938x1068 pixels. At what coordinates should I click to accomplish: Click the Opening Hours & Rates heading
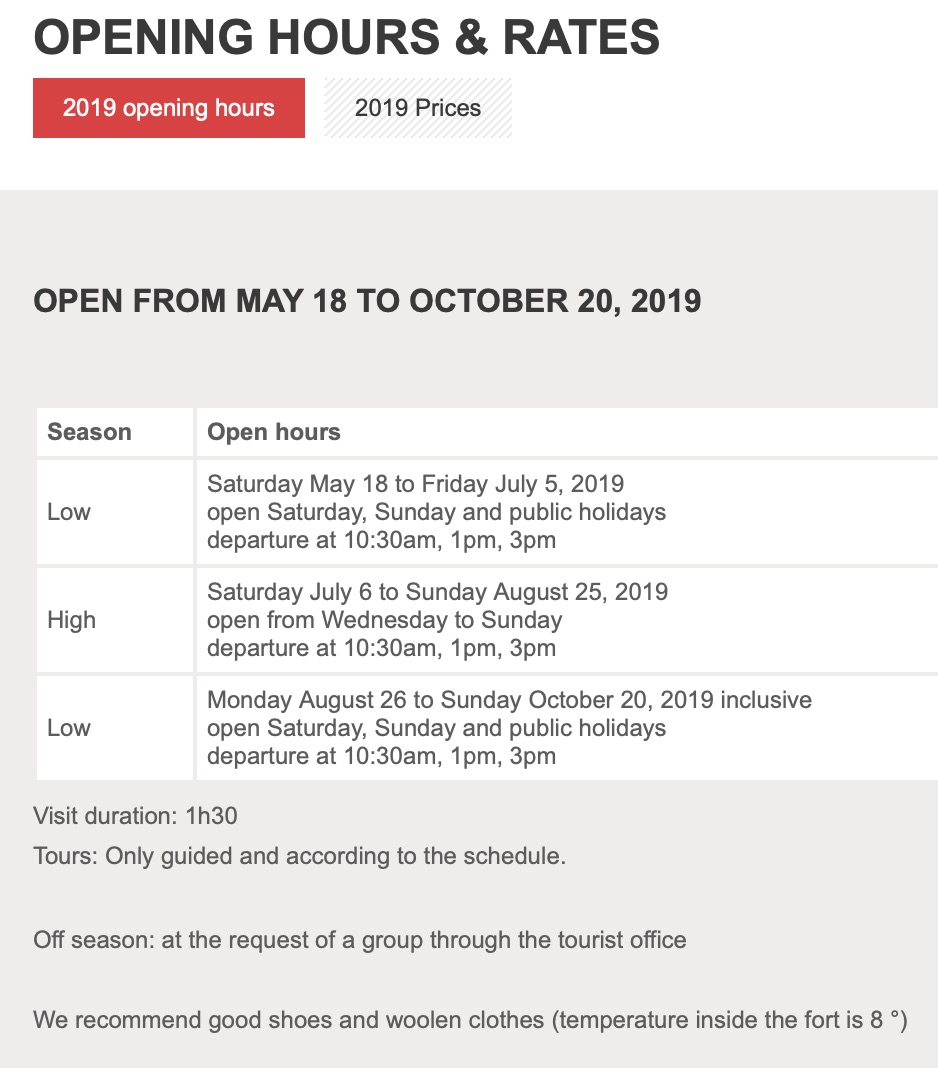346,37
